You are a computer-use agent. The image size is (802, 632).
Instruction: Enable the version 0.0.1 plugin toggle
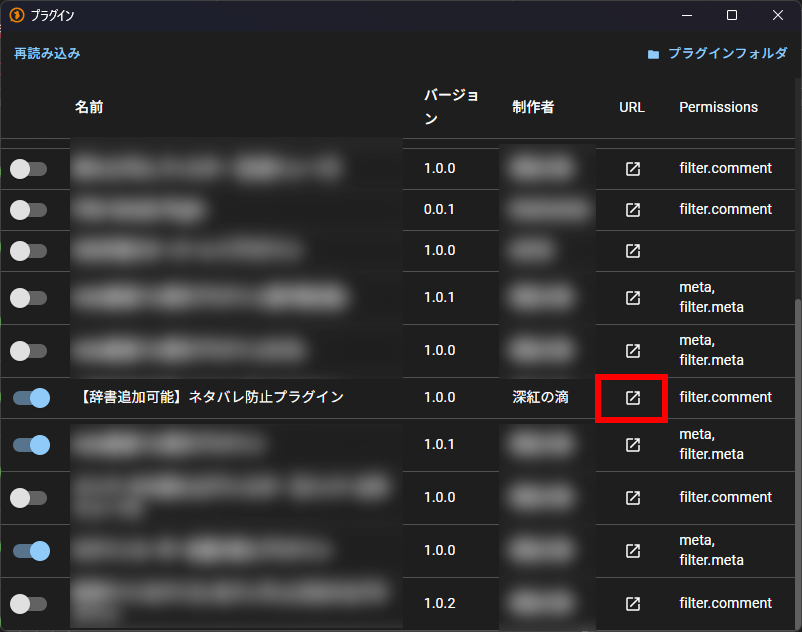pyautogui.click(x=28, y=210)
